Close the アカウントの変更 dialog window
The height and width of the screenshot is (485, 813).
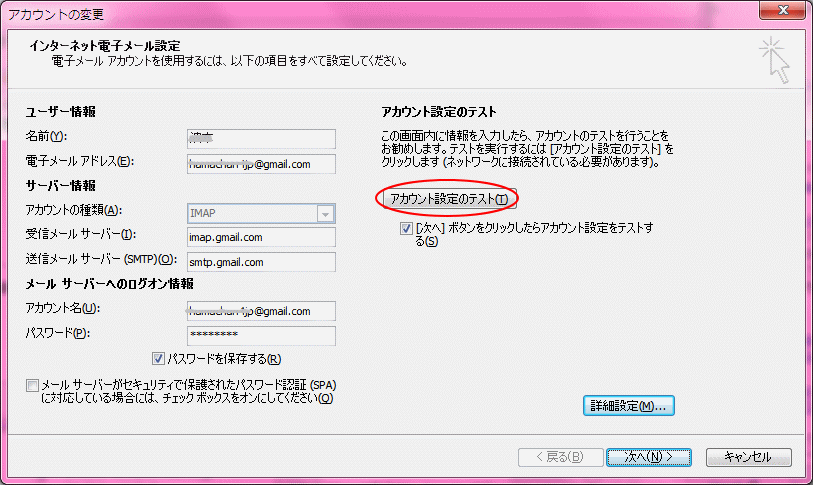[782, 10]
